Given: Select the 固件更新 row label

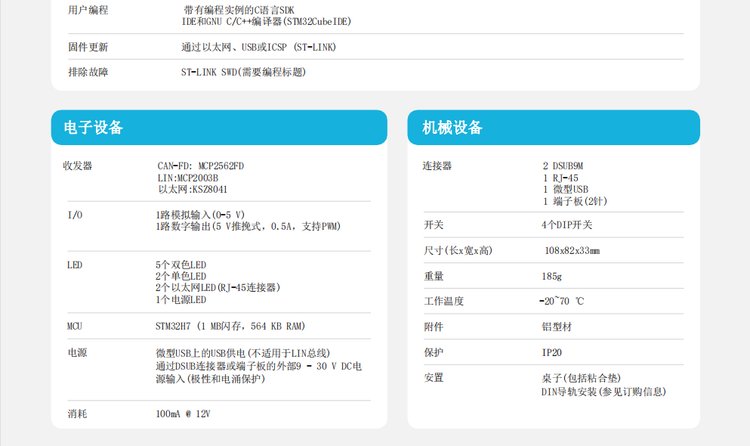Looking at the screenshot, I should click(88, 47).
